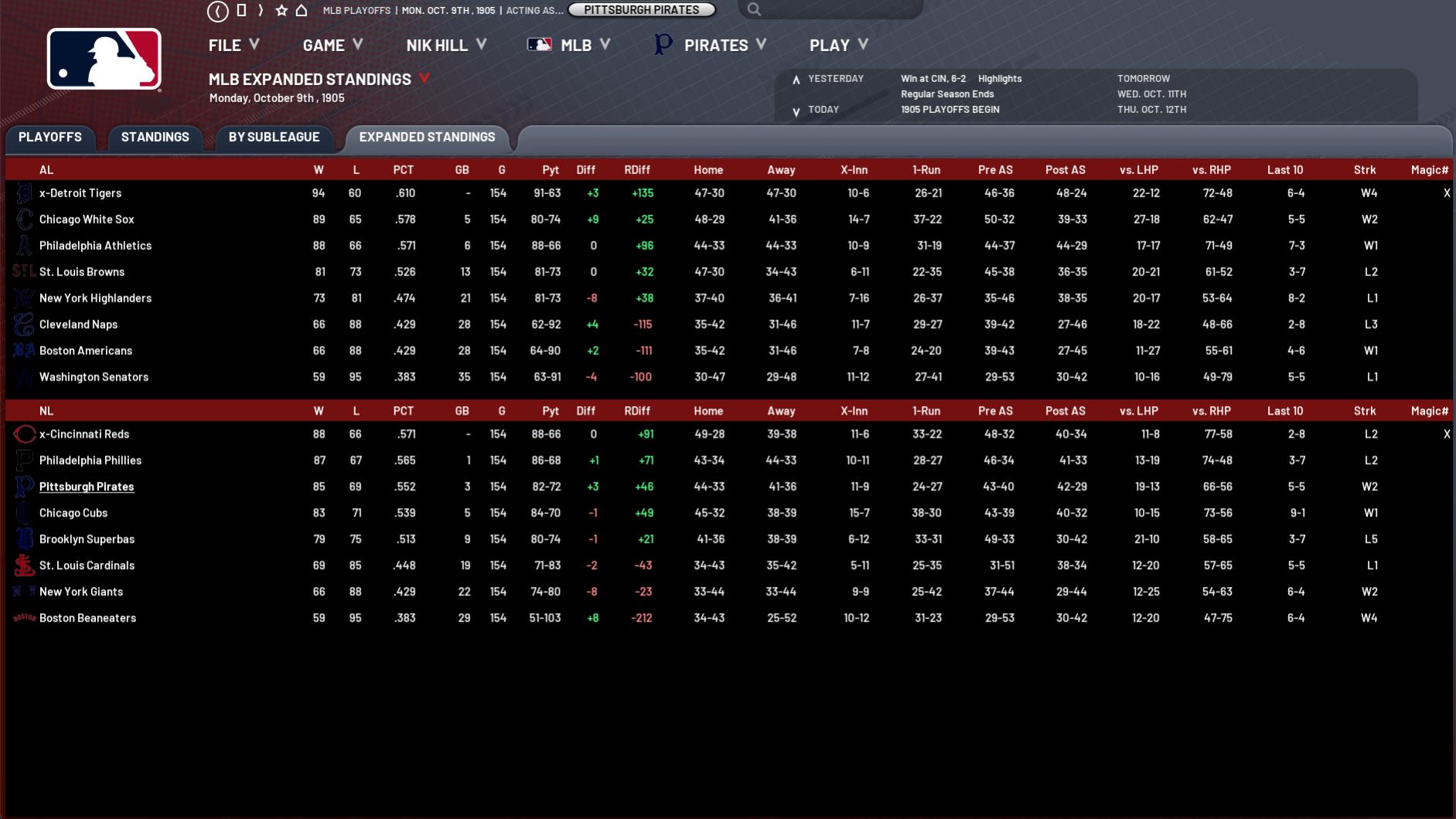Open the MLB Expanded Standings page selector arrow
The image size is (1456, 819).
[424, 79]
